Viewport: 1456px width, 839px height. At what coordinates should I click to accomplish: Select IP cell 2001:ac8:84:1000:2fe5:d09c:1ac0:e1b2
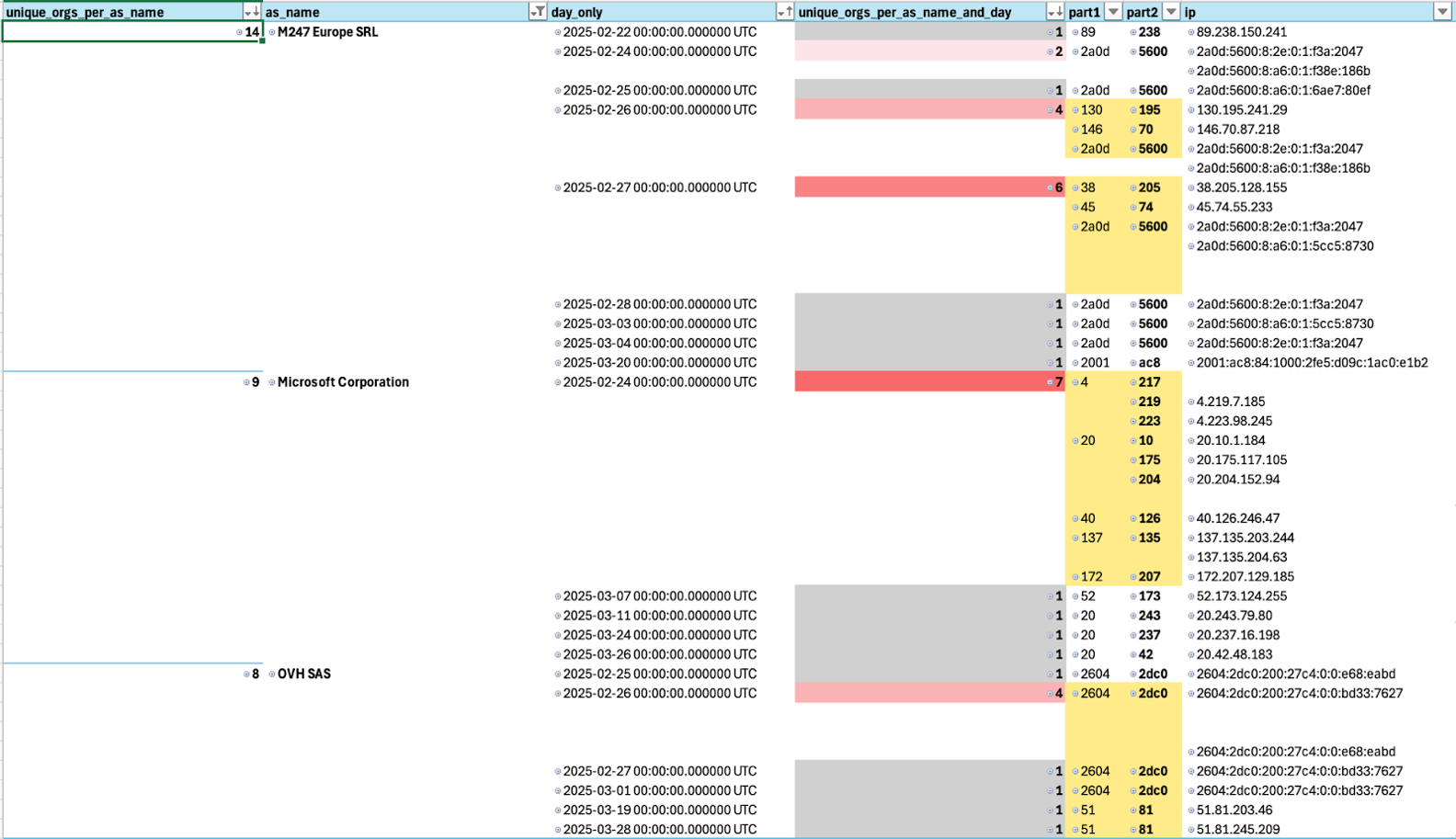(1318, 363)
